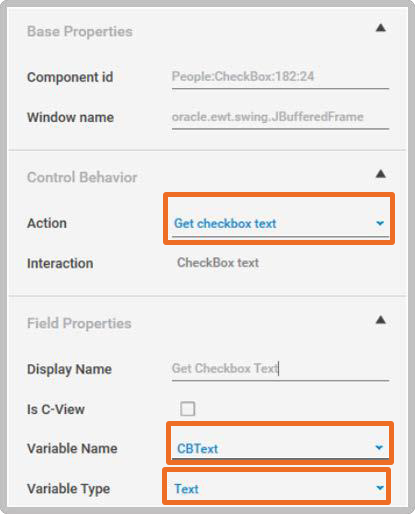Click the Display Name input field
This screenshot has width=415, height=514.
(280, 369)
